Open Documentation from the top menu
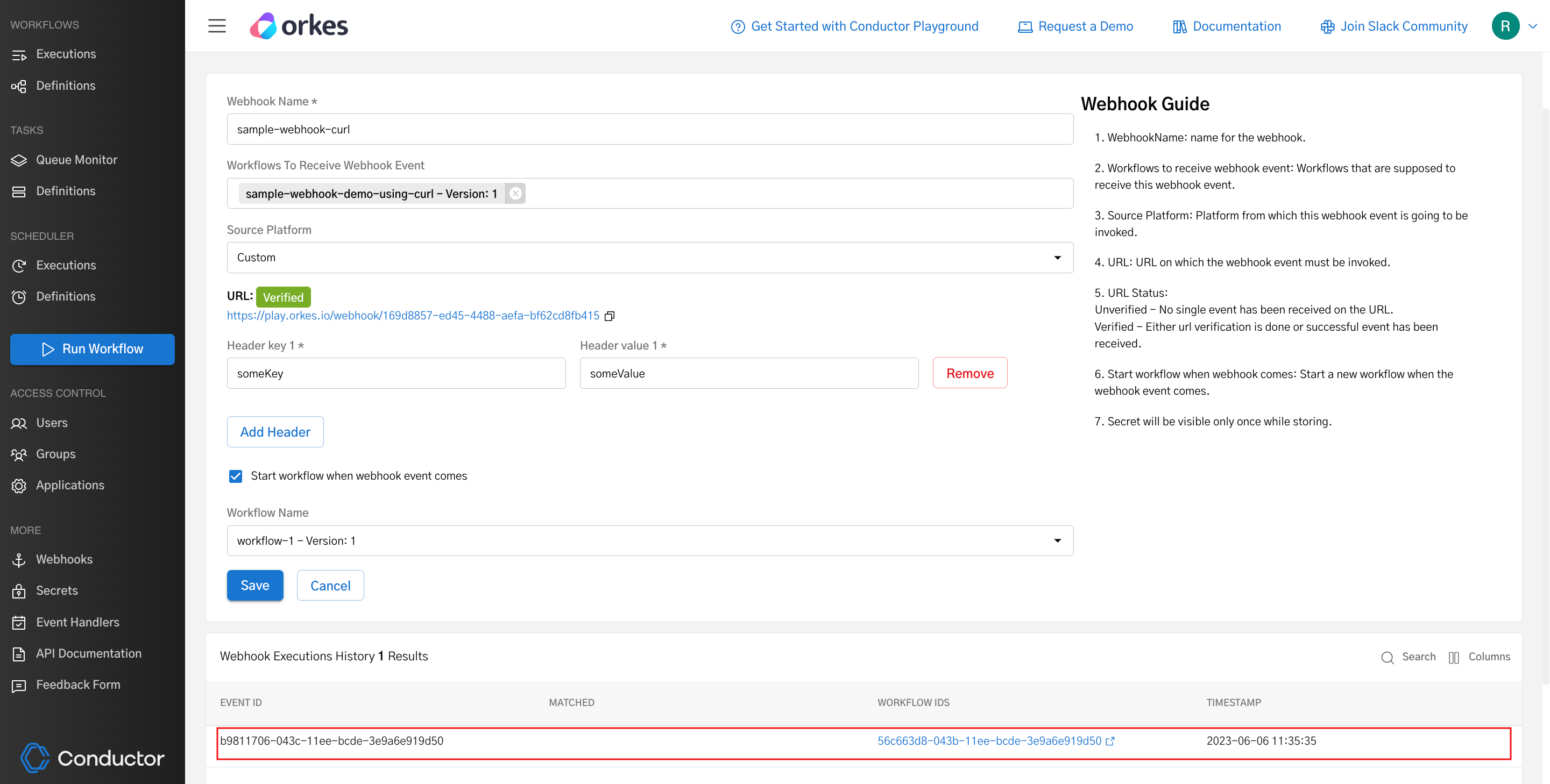Viewport: 1550px width, 784px height. pos(1236,26)
